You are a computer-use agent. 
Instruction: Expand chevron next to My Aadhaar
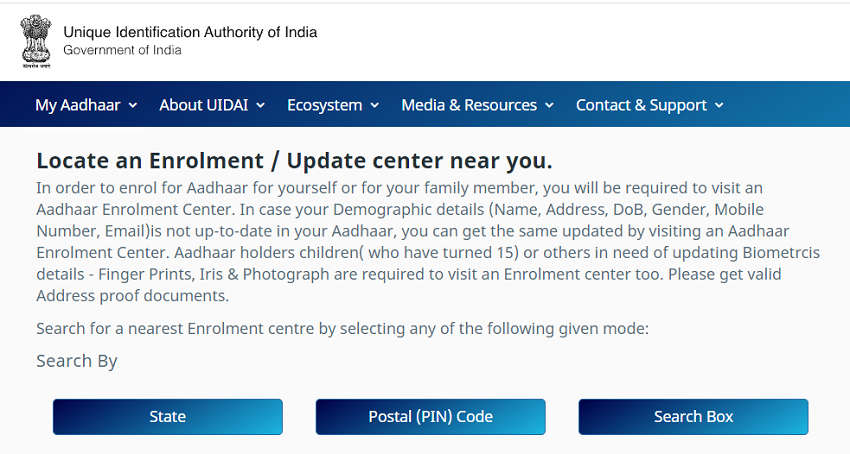(x=133, y=105)
